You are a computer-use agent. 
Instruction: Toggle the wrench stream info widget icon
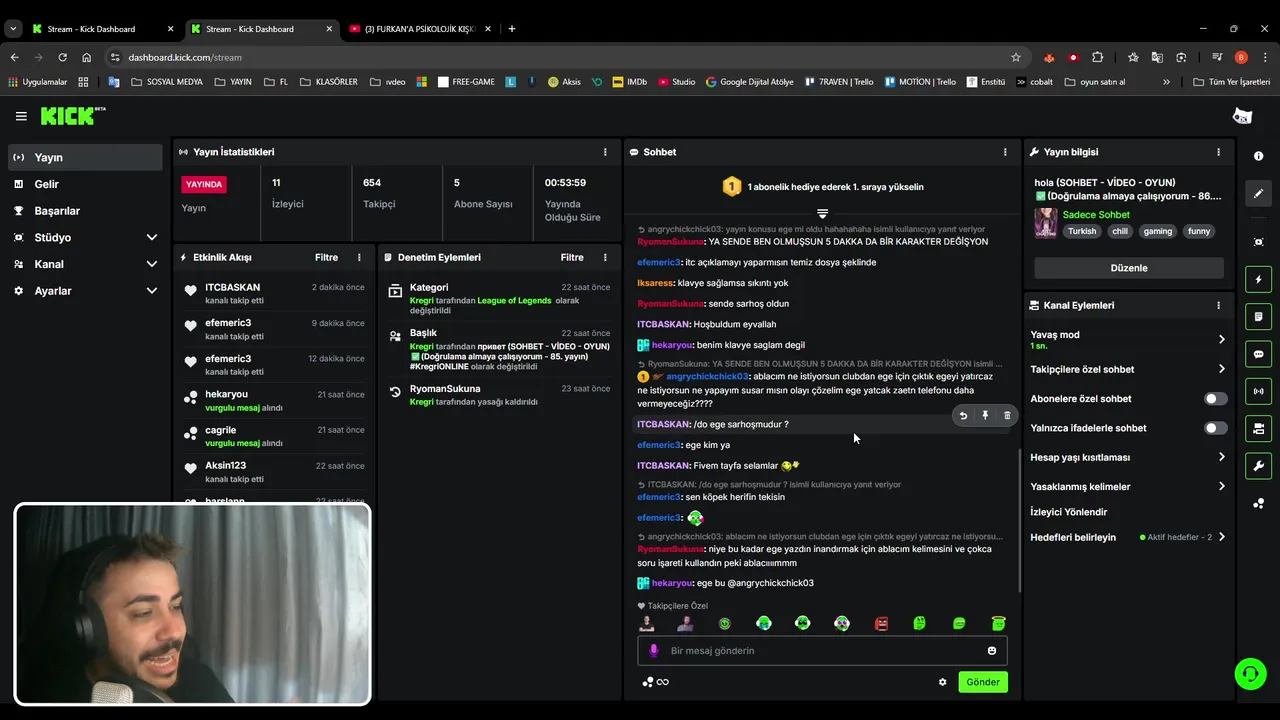click(1258, 465)
